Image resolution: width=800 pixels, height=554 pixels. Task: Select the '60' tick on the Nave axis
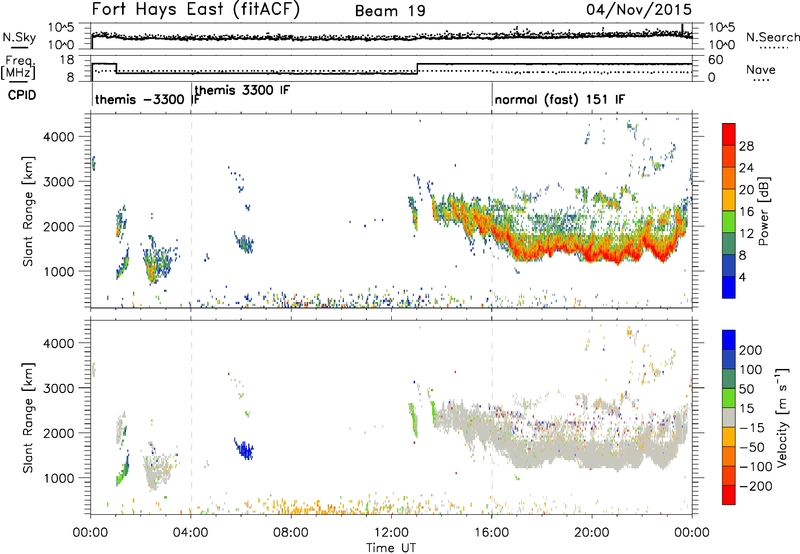pyautogui.click(x=716, y=60)
